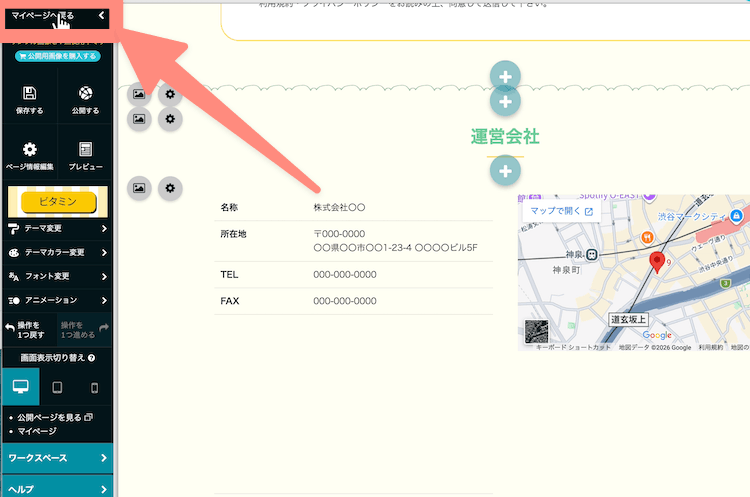Click the 株式会社〇〇 name cell

tap(339, 208)
